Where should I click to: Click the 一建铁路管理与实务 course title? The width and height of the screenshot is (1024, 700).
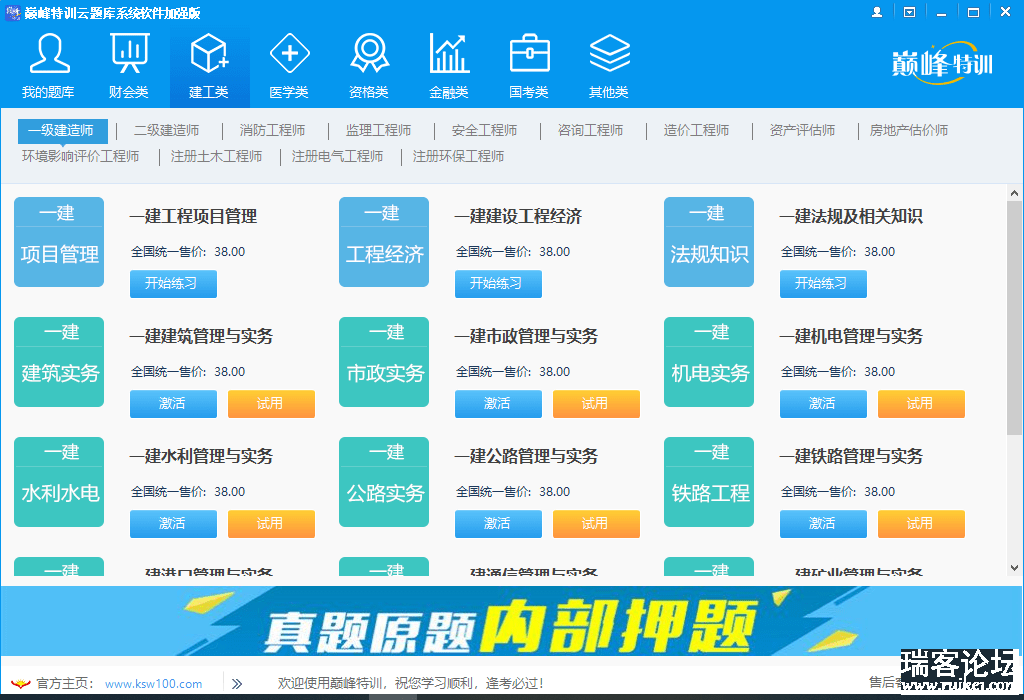pyautogui.click(x=852, y=456)
